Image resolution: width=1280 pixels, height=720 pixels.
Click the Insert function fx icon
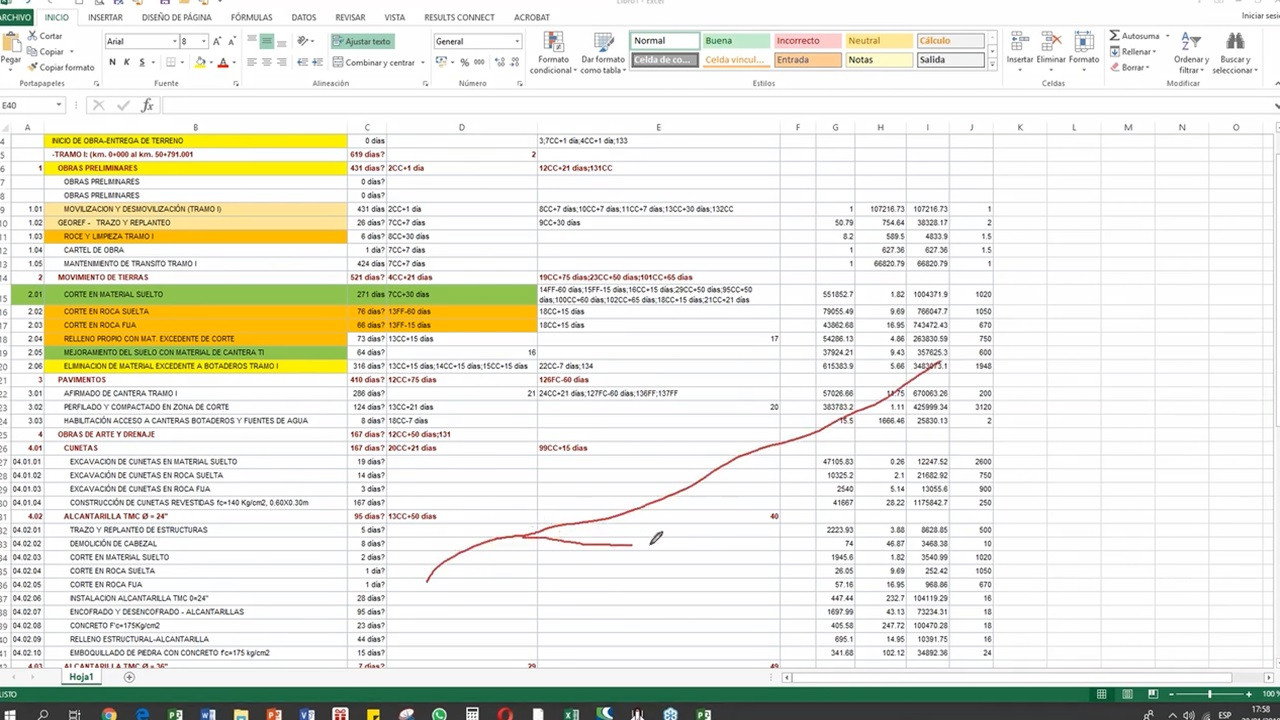point(147,105)
